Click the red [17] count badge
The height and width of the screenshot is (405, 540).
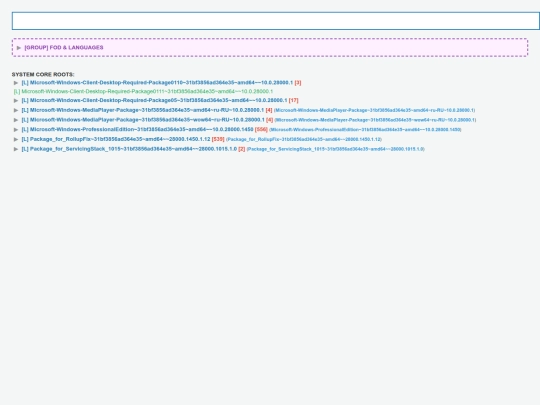(293, 100)
